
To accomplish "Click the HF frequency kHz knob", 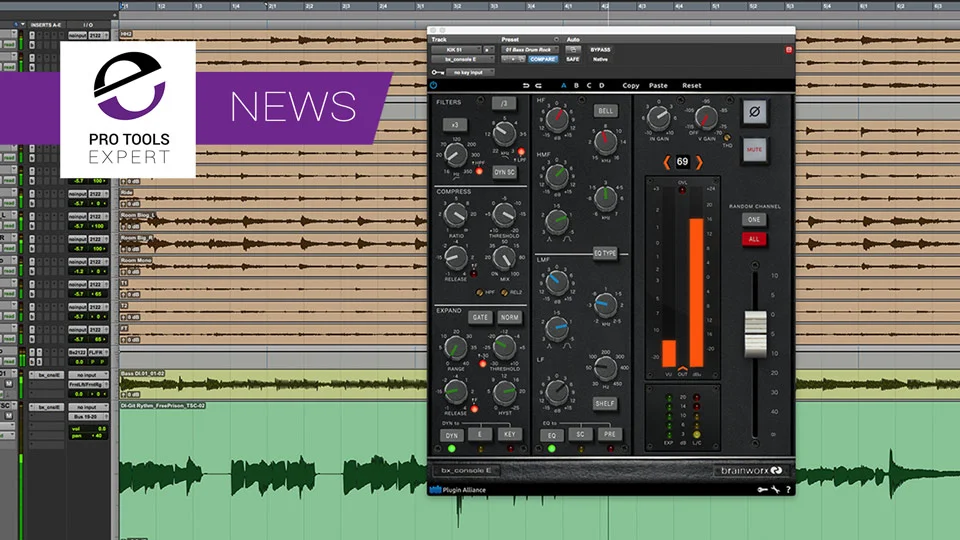I will pos(605,142).
